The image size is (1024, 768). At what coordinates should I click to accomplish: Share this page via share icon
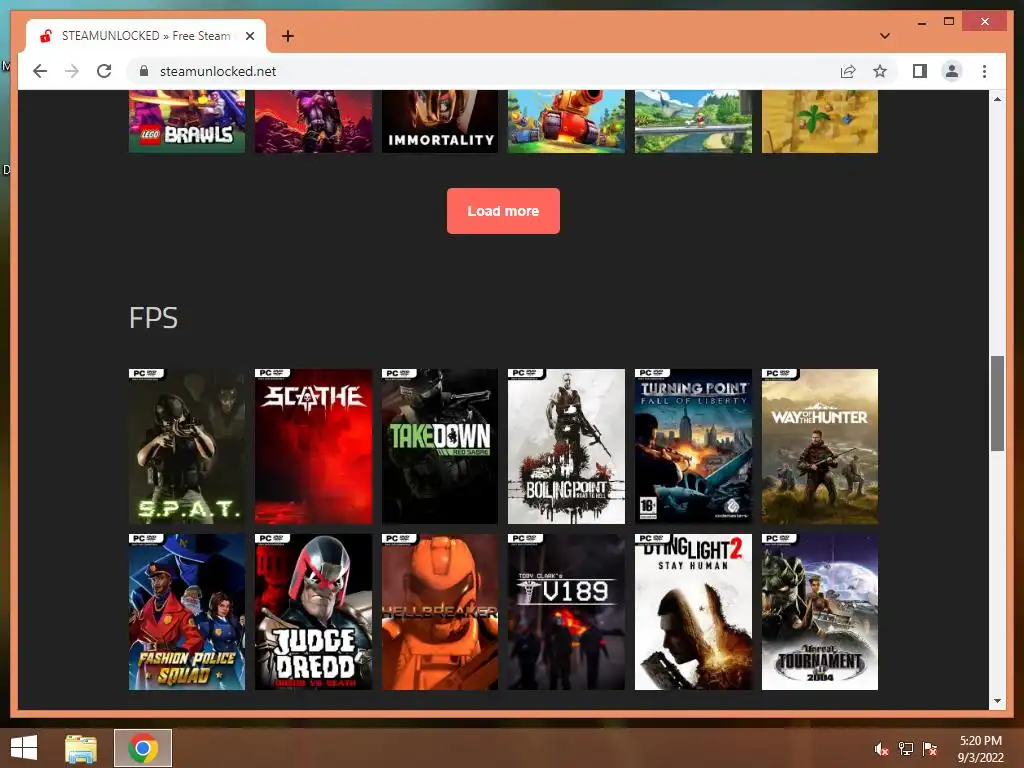click(x=848, y=71)
